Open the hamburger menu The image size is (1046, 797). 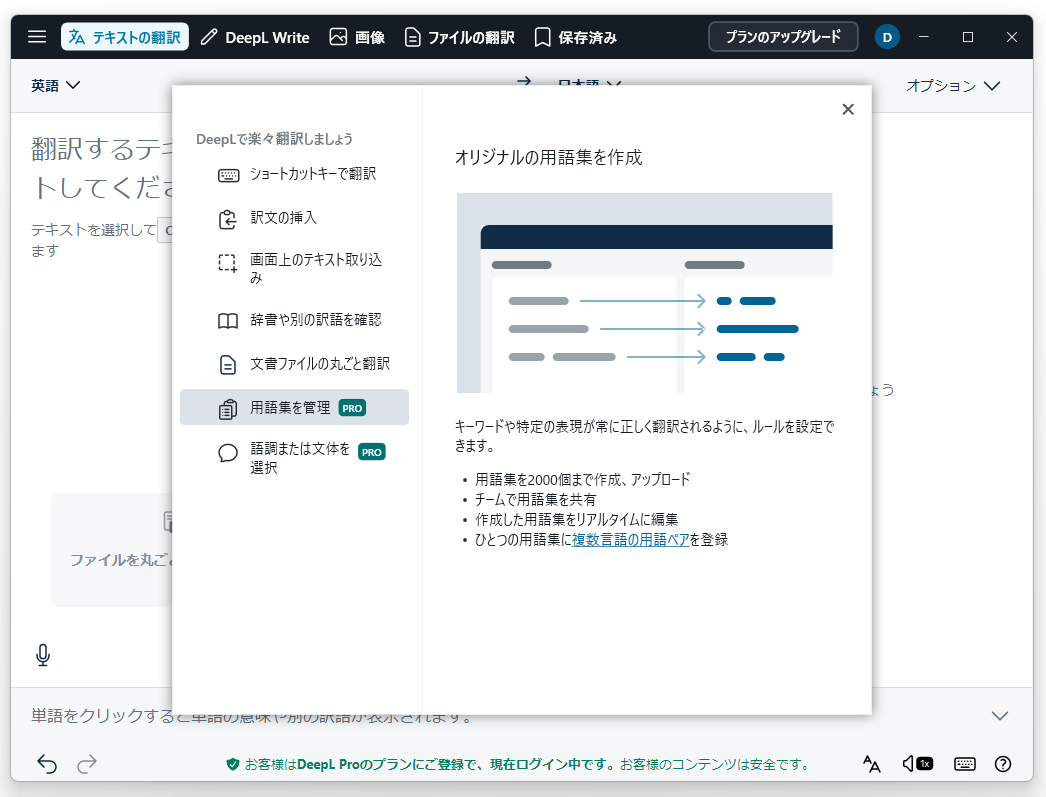(37, 37)
